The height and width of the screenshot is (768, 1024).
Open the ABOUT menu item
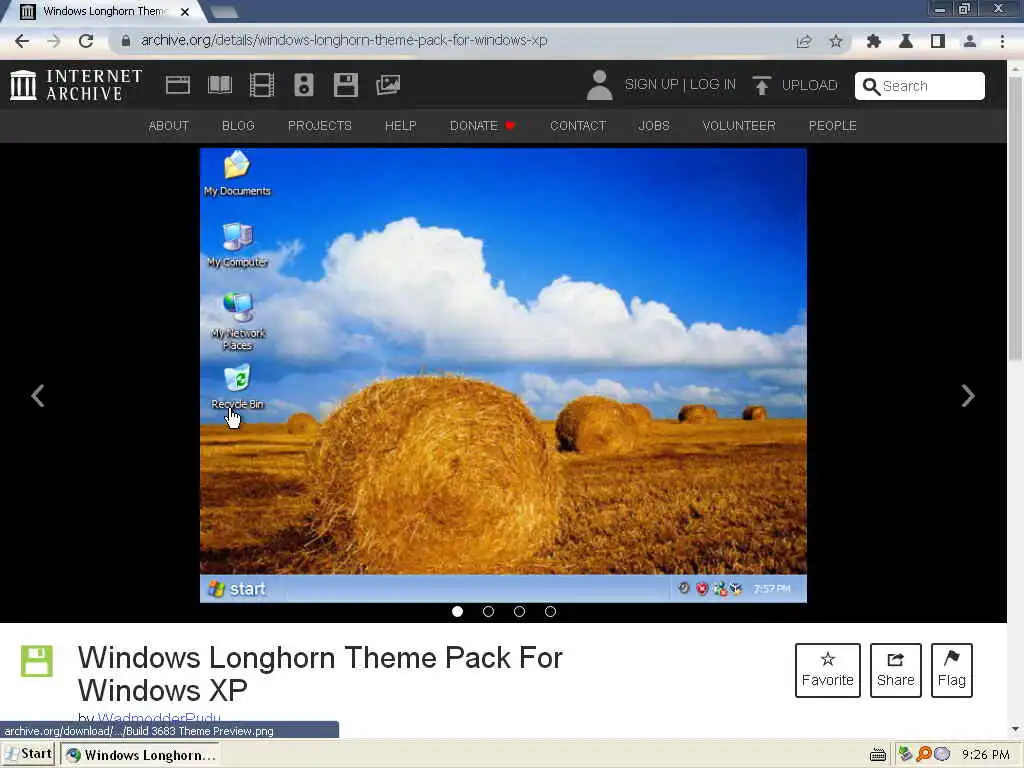pyautogui.click(x=168, y=125)
